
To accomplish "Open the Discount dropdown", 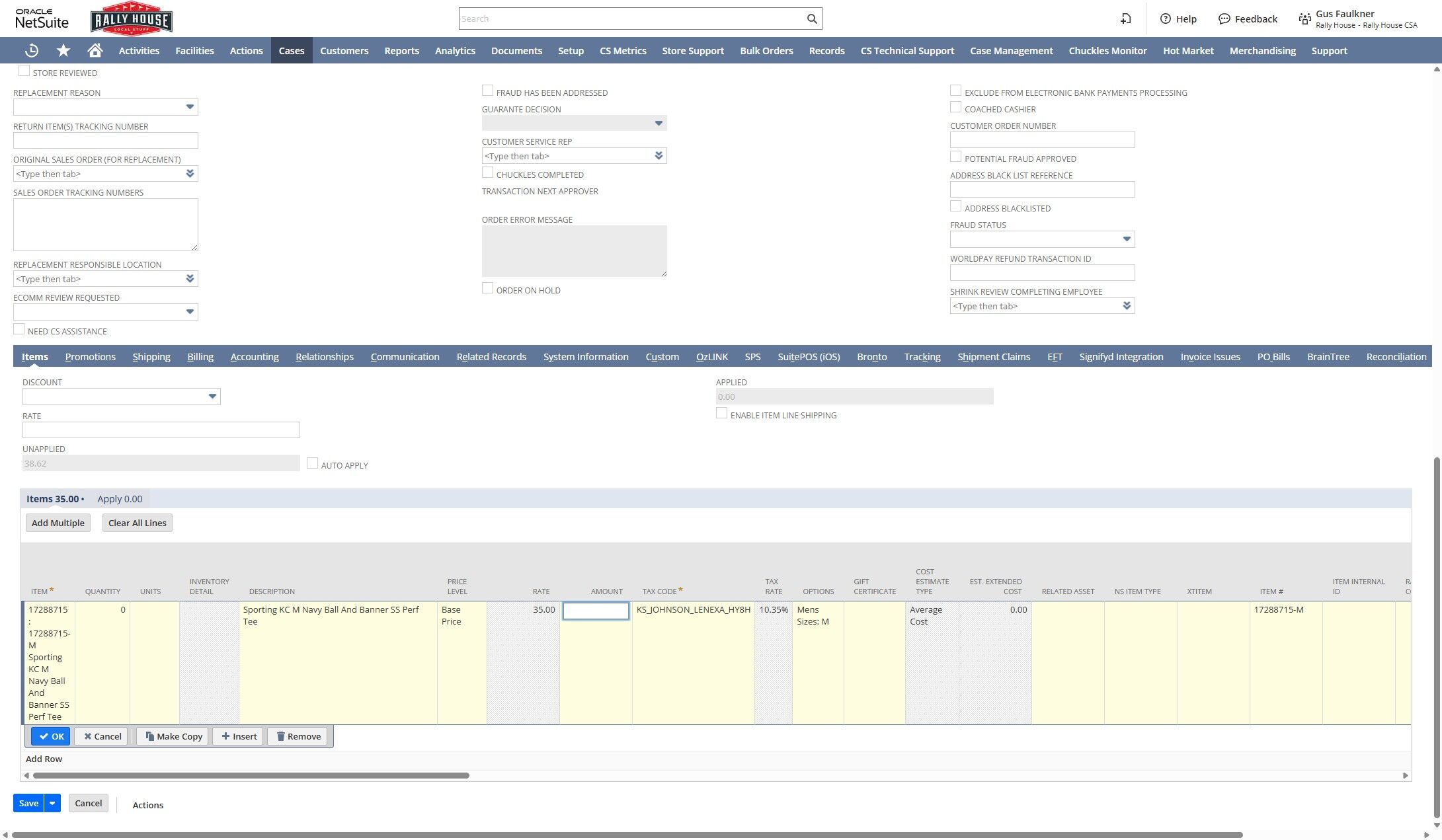I will [212, 397].
